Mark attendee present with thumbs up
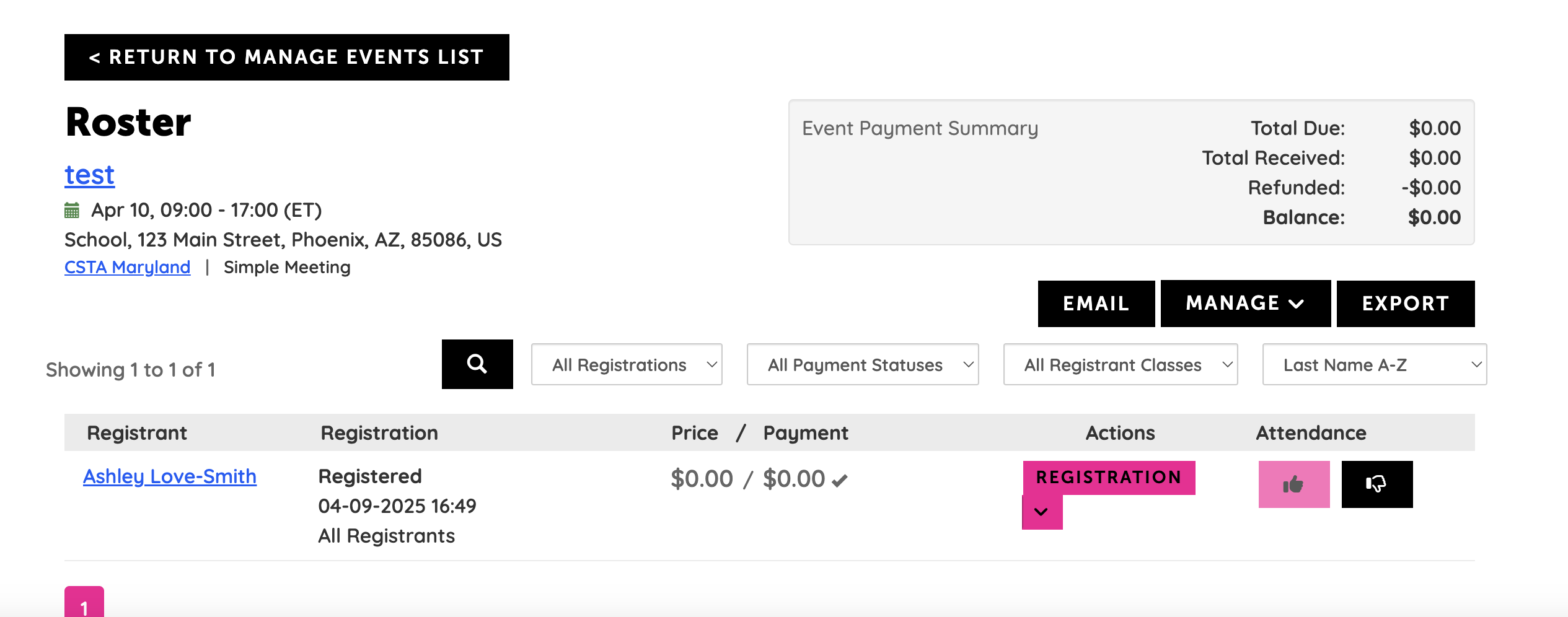 [1293, 484]
